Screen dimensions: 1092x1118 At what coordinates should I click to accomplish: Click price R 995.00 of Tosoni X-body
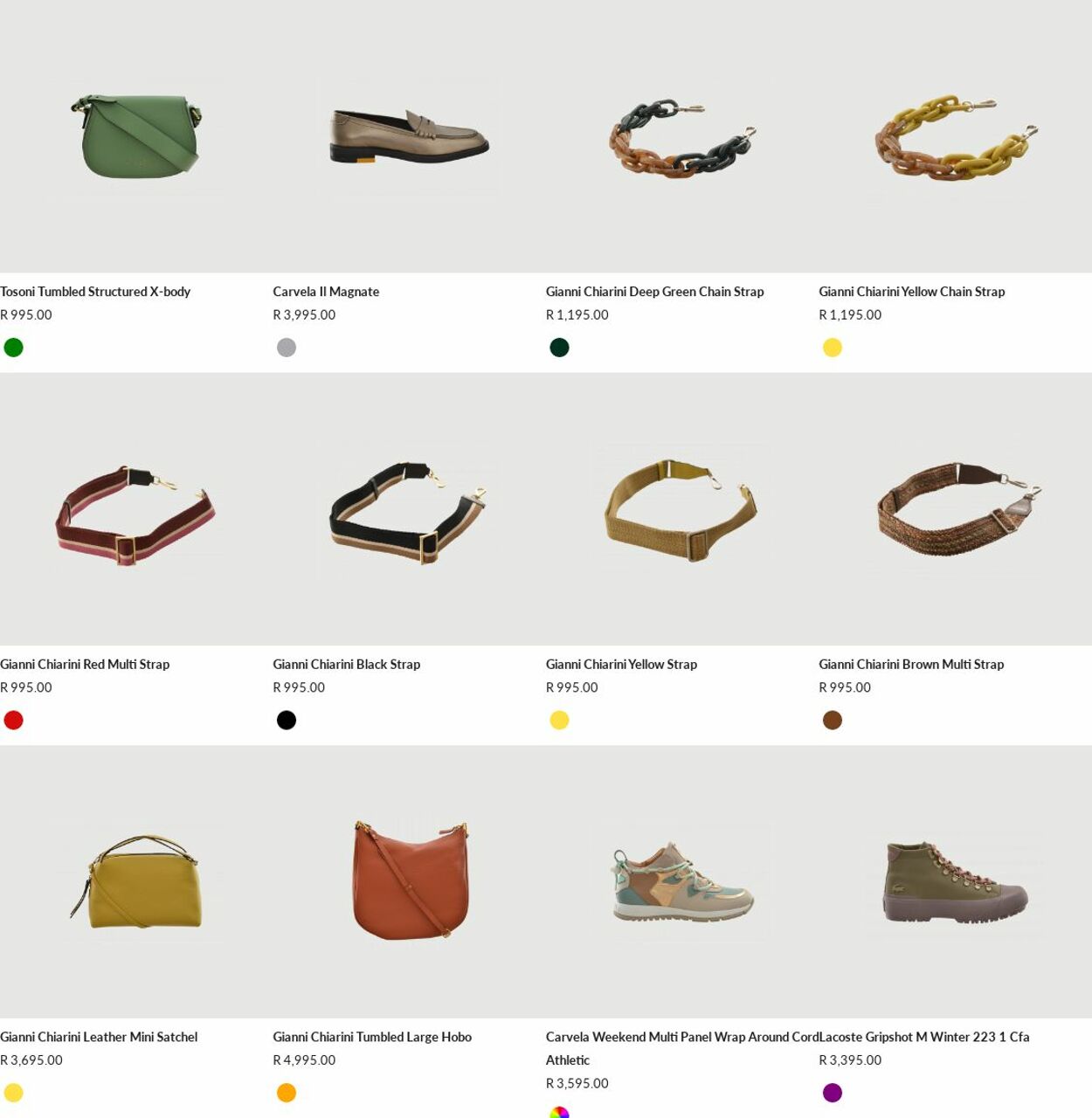coord(26,315)
